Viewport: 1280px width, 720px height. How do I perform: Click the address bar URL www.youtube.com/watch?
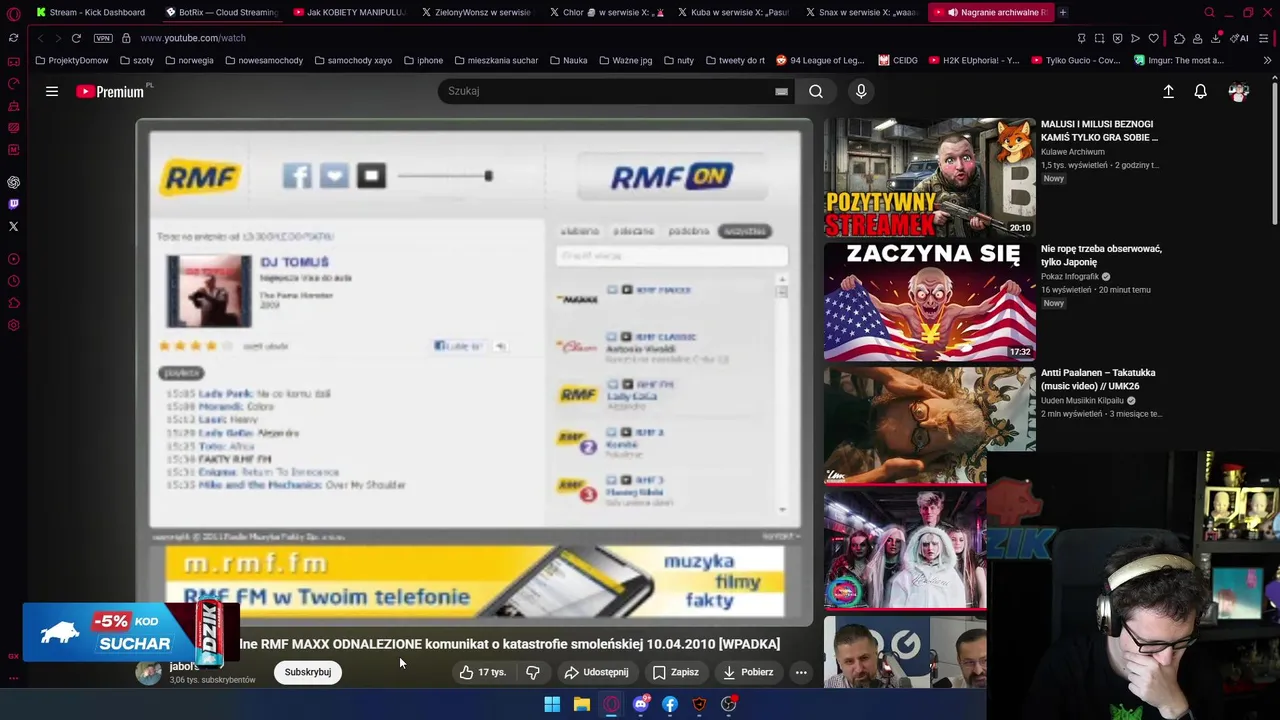tap(193, 38)
